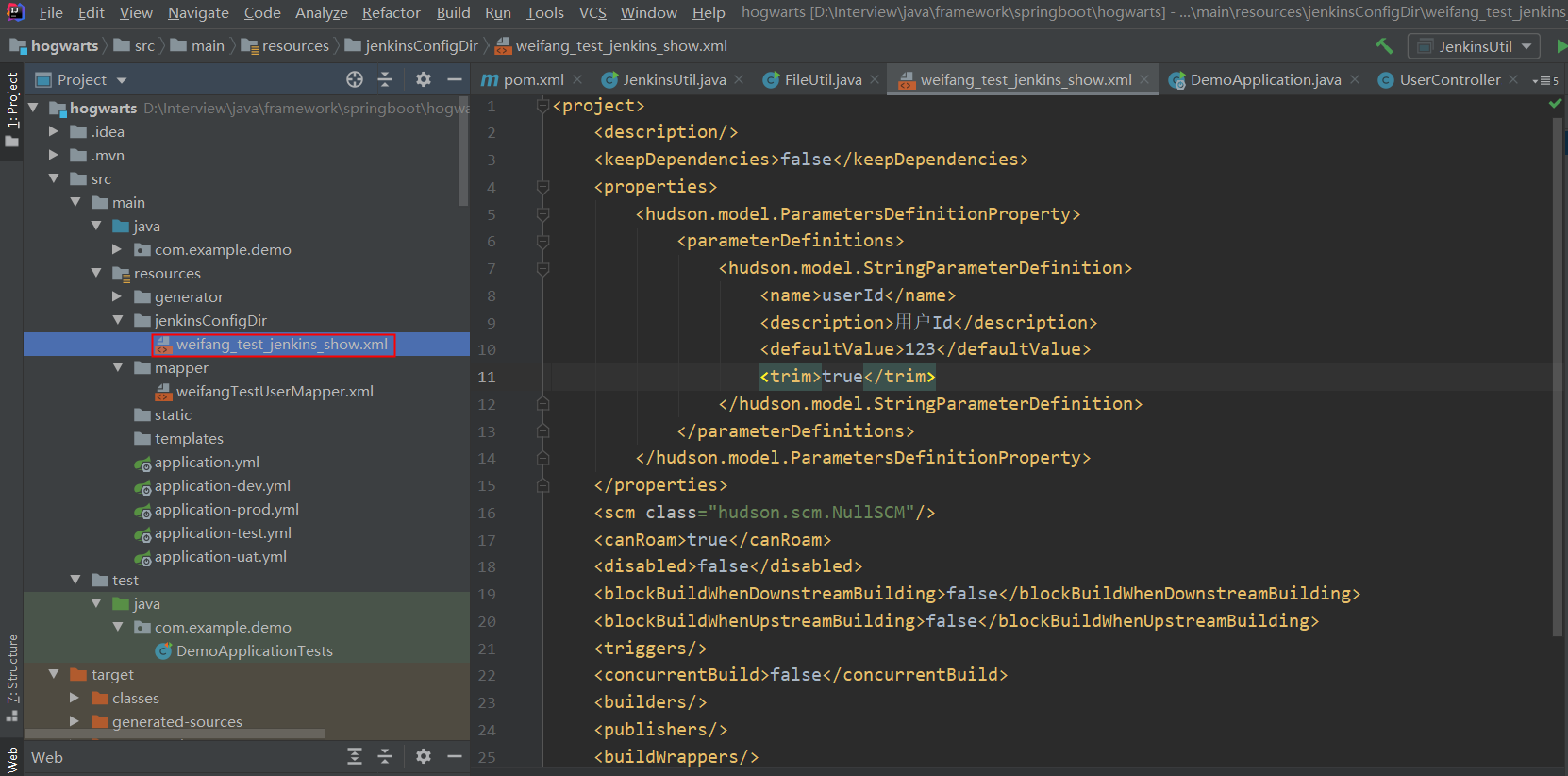Open the VCS menu
The image size is (1568, 776).
(x=592, y=12)
